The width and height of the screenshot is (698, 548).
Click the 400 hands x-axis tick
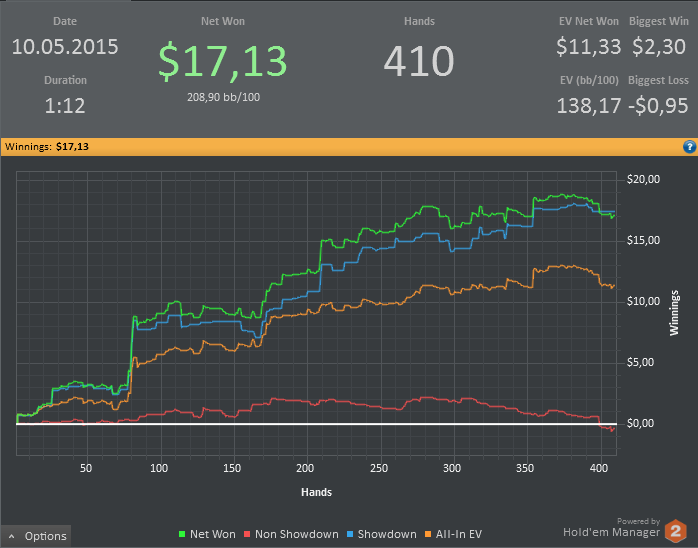599,468
